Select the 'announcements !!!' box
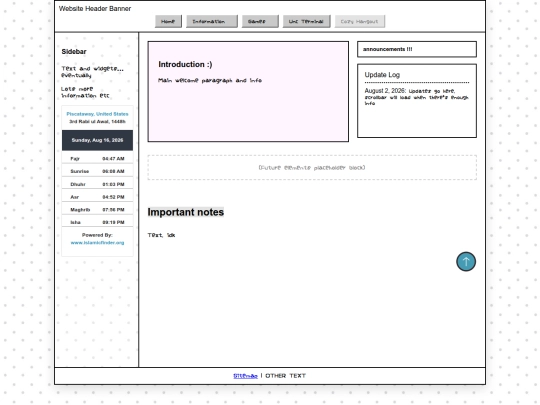This screenshot has width=540, height=405. [417, 49]
